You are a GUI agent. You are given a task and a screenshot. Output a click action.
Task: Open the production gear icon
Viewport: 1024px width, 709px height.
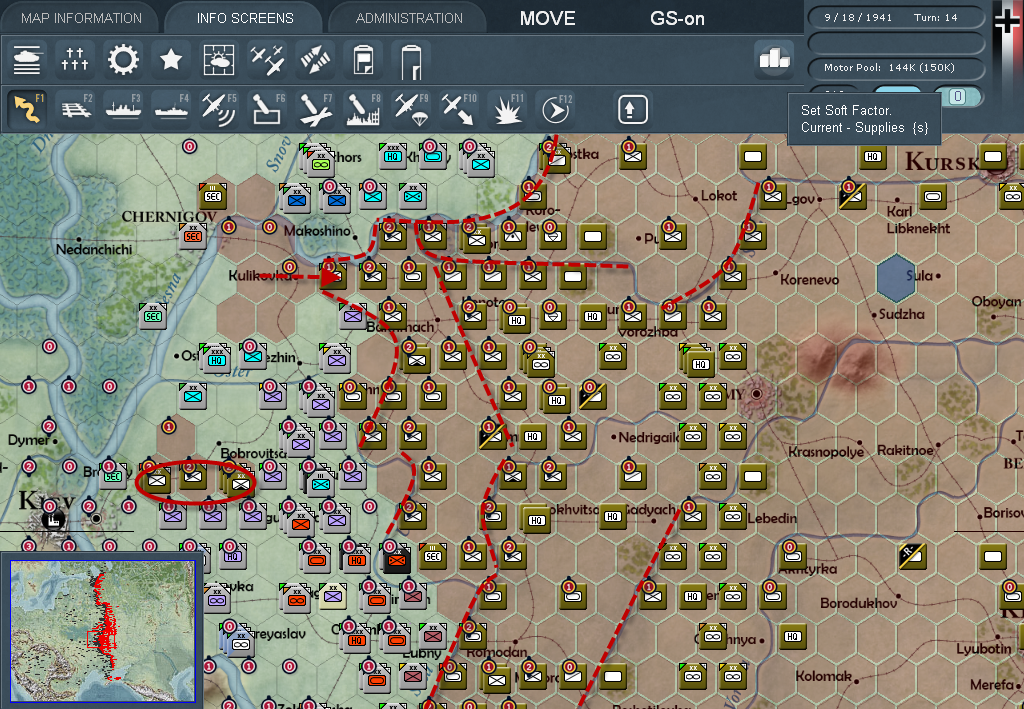(123, 60)
